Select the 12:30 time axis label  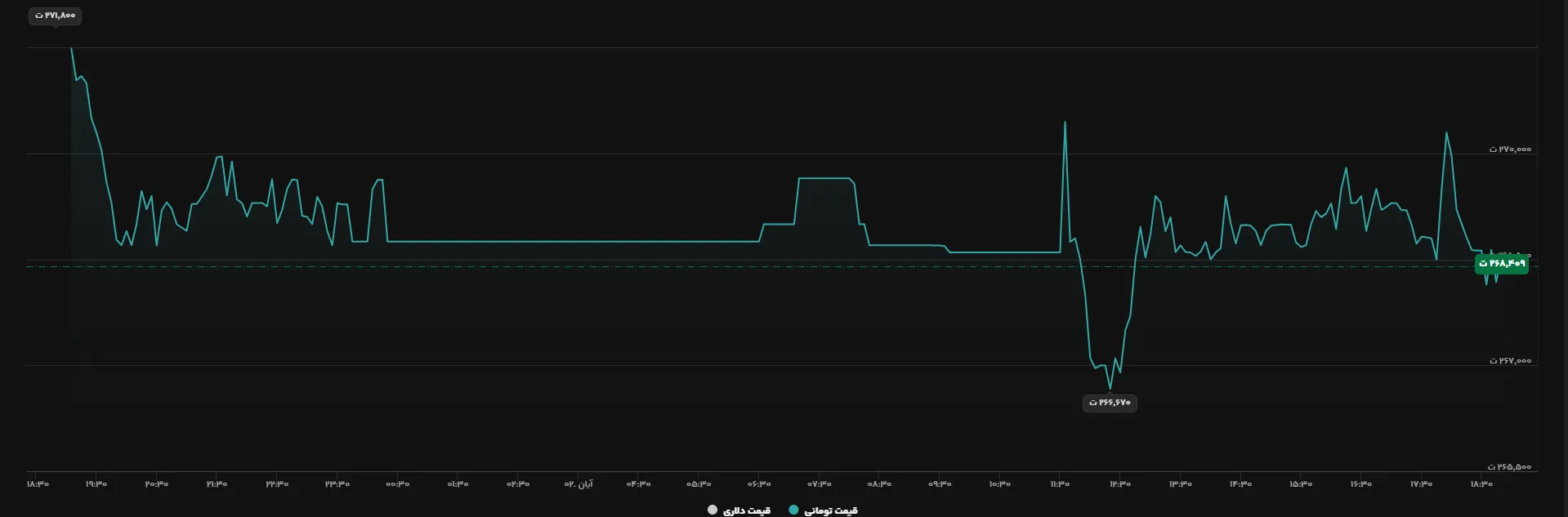pos(1120,484)
